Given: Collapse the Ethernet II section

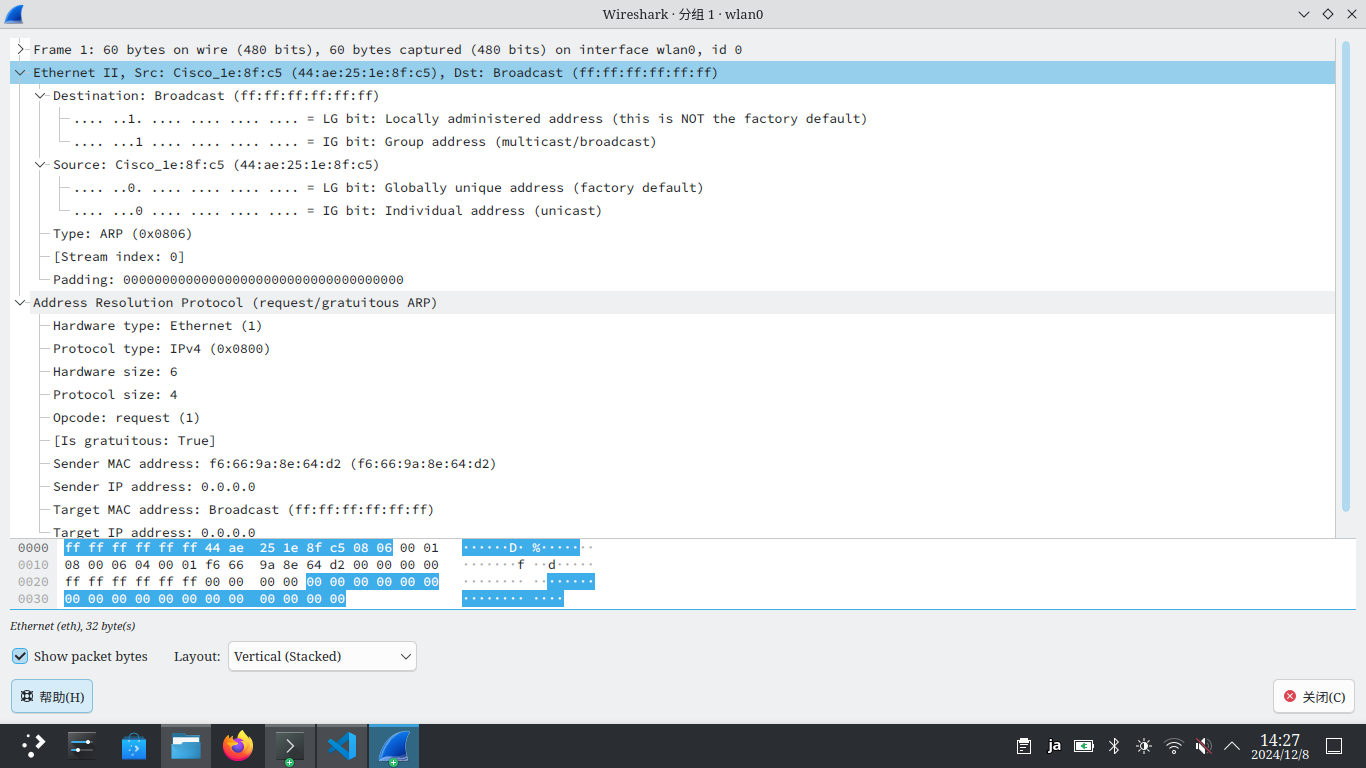Looking at the screenshot, I should tap(20, 73).
